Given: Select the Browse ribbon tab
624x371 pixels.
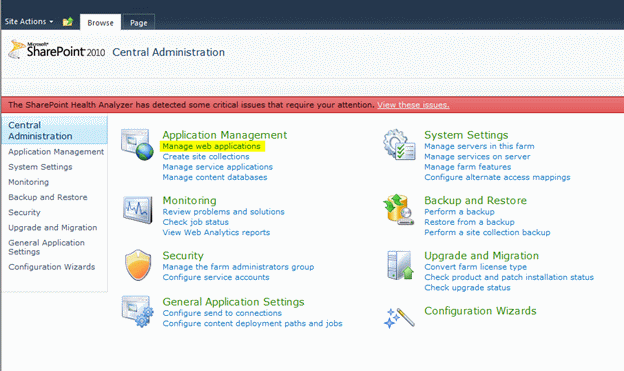Looking at the screenshot, I should (x=100, y=23).
